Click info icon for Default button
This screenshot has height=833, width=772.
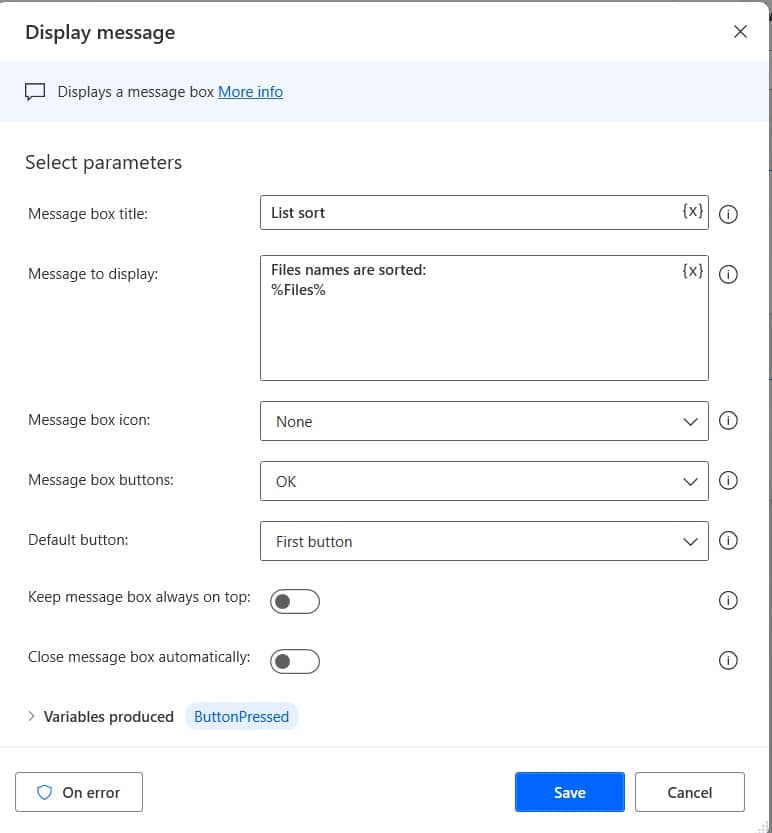(728, 540)
